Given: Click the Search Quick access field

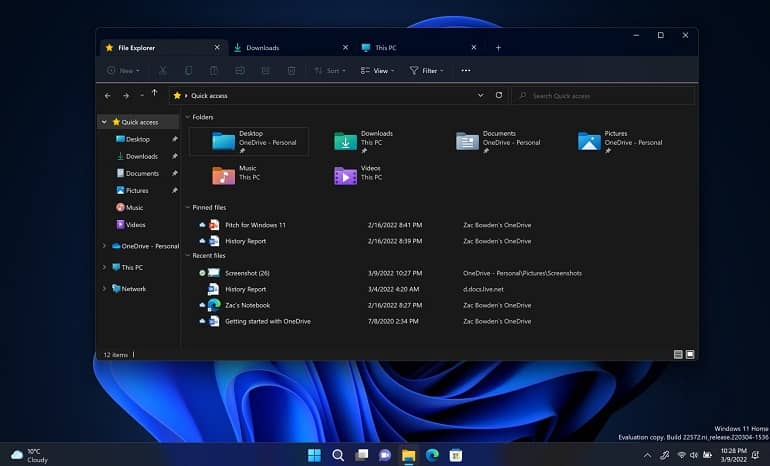Looking at the screenshot, I should tap(603, 96).
